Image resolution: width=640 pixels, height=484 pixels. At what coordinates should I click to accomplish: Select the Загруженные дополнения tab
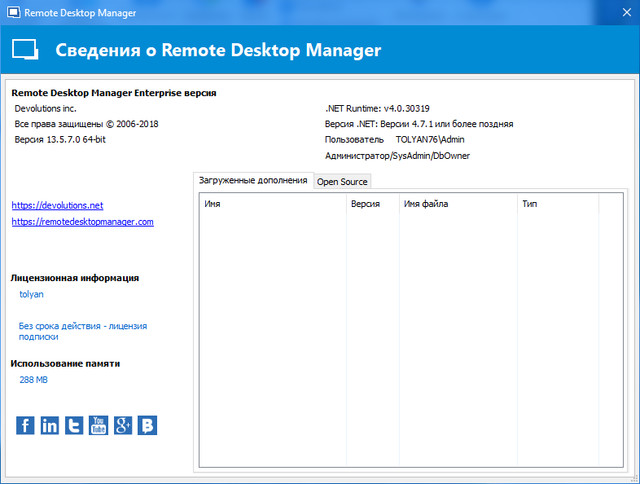tap(253, 180)
